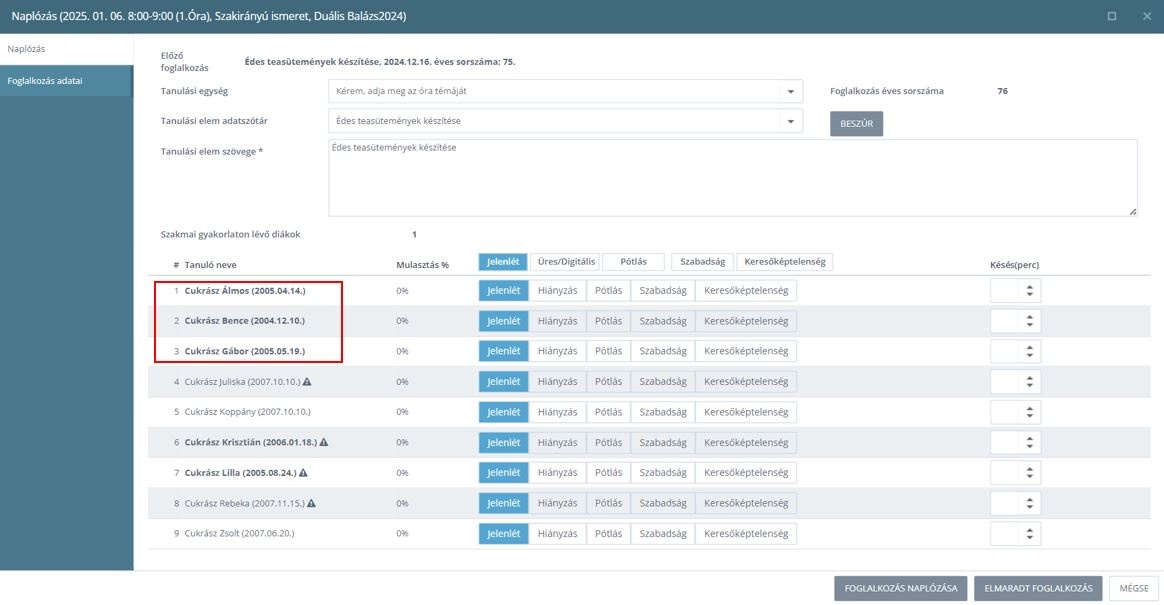Image resolution: width=1164 pixels, height=605 pixels.
Task: Expand Tanulási elem adatszótár dropdown
Action: coord(565,121)
